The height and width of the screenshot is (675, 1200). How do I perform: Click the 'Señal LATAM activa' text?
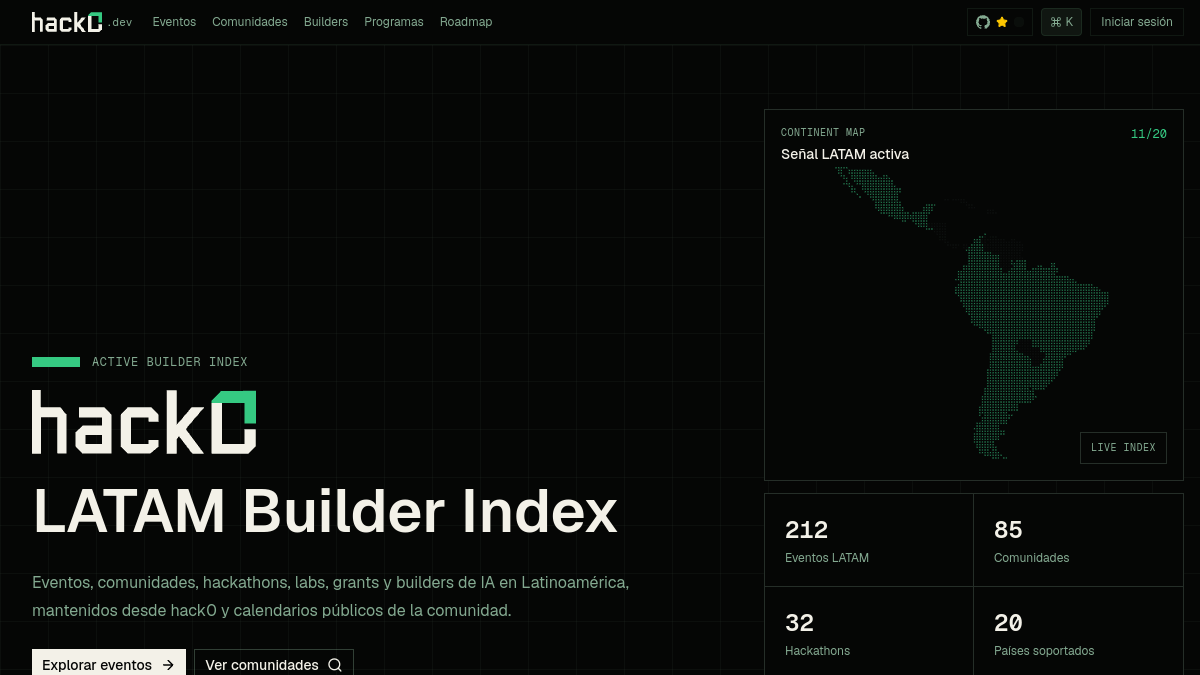click(x=845, y=154)
